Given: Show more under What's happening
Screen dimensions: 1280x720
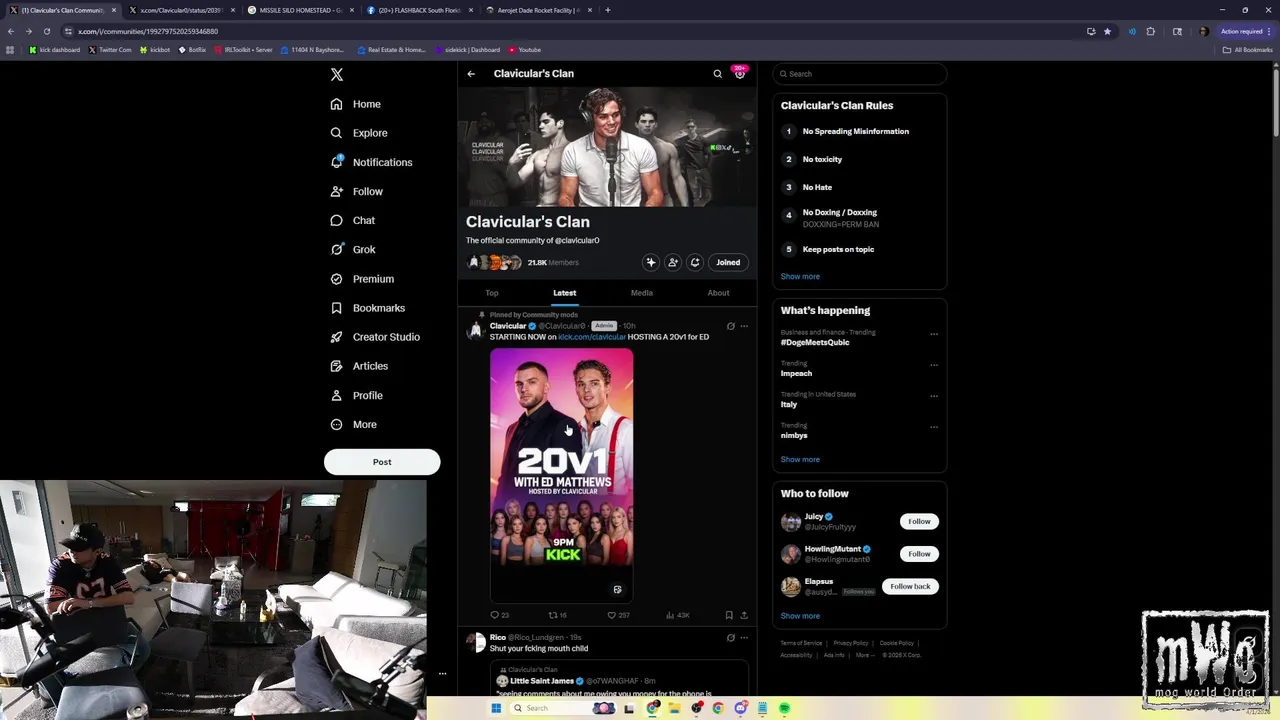Looking at the screenshot, I should click(x=800, y=459).
